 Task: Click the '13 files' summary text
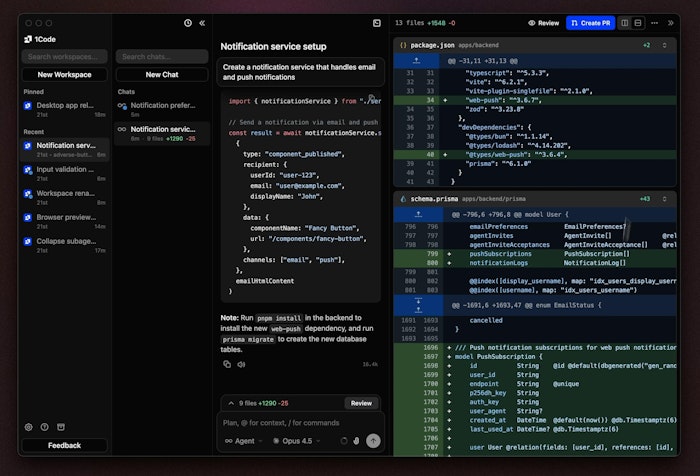[x=409, y=23]
